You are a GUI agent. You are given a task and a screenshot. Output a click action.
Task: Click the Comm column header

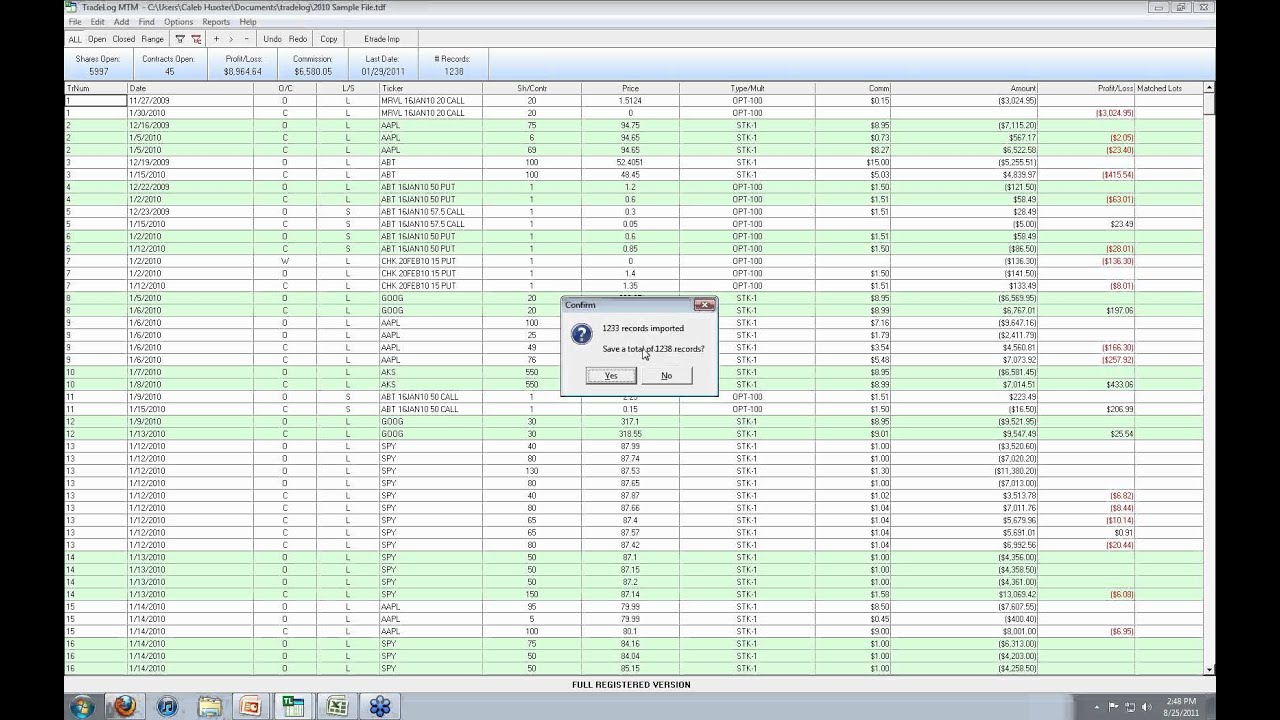853,88
